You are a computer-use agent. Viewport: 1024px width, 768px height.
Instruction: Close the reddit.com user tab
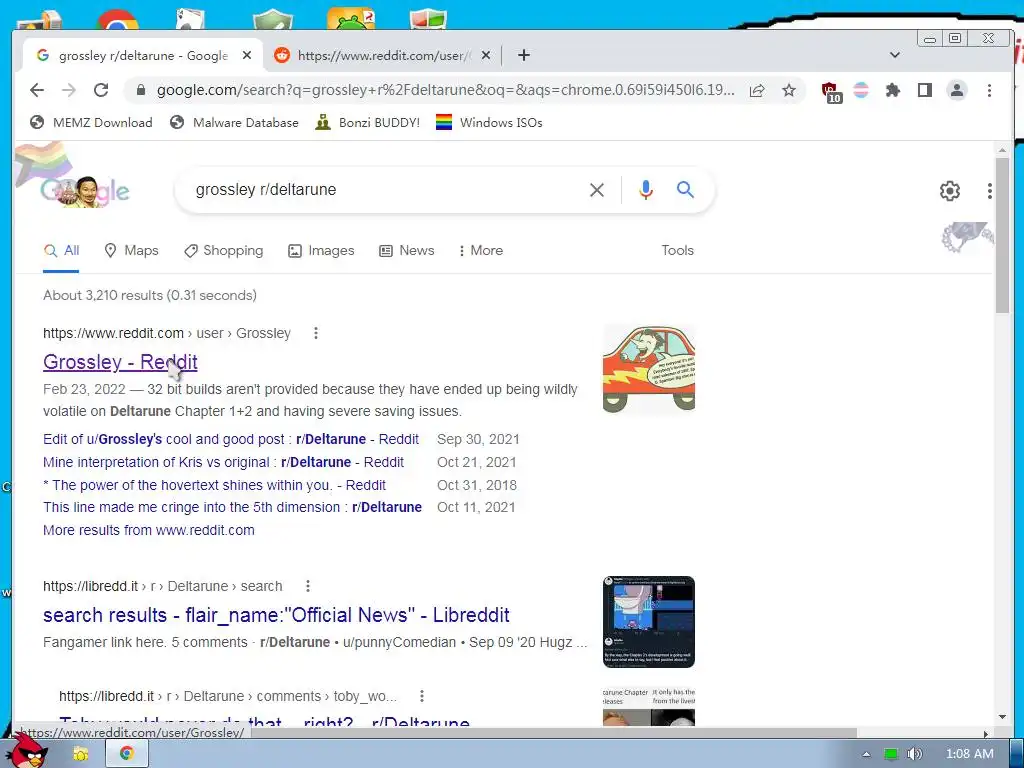[x=486, y=56]
